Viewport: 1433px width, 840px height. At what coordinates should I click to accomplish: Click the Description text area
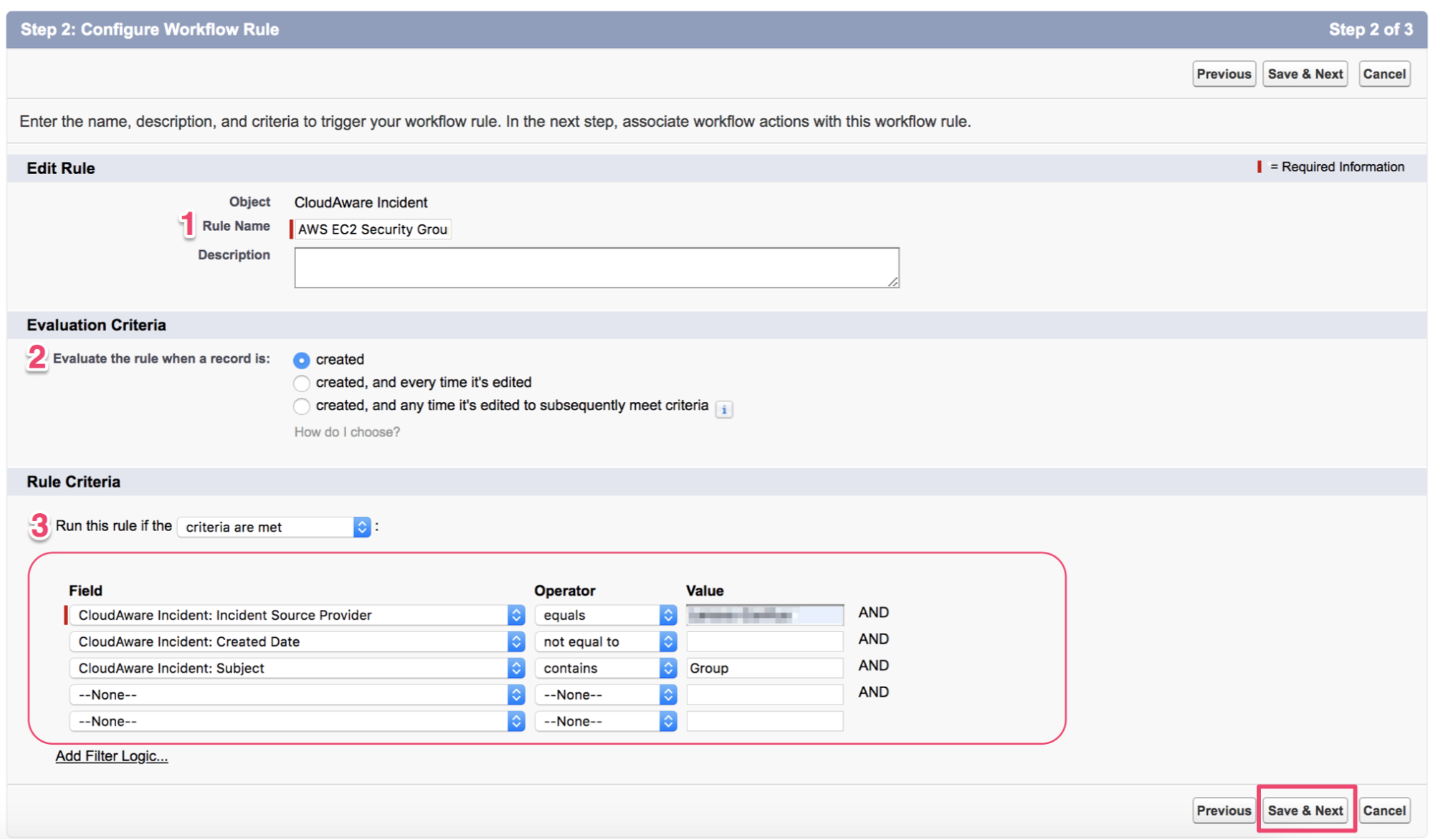pyautogui.click(x=596, y=267)
